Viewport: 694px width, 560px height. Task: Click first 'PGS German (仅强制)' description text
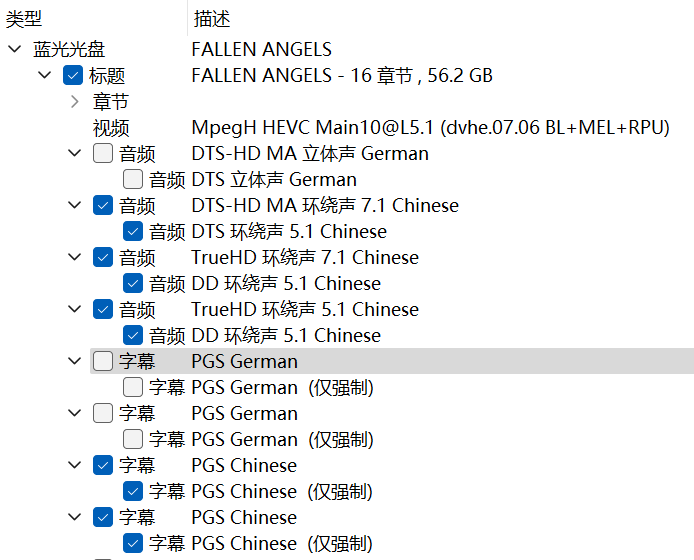pos(282,387)
